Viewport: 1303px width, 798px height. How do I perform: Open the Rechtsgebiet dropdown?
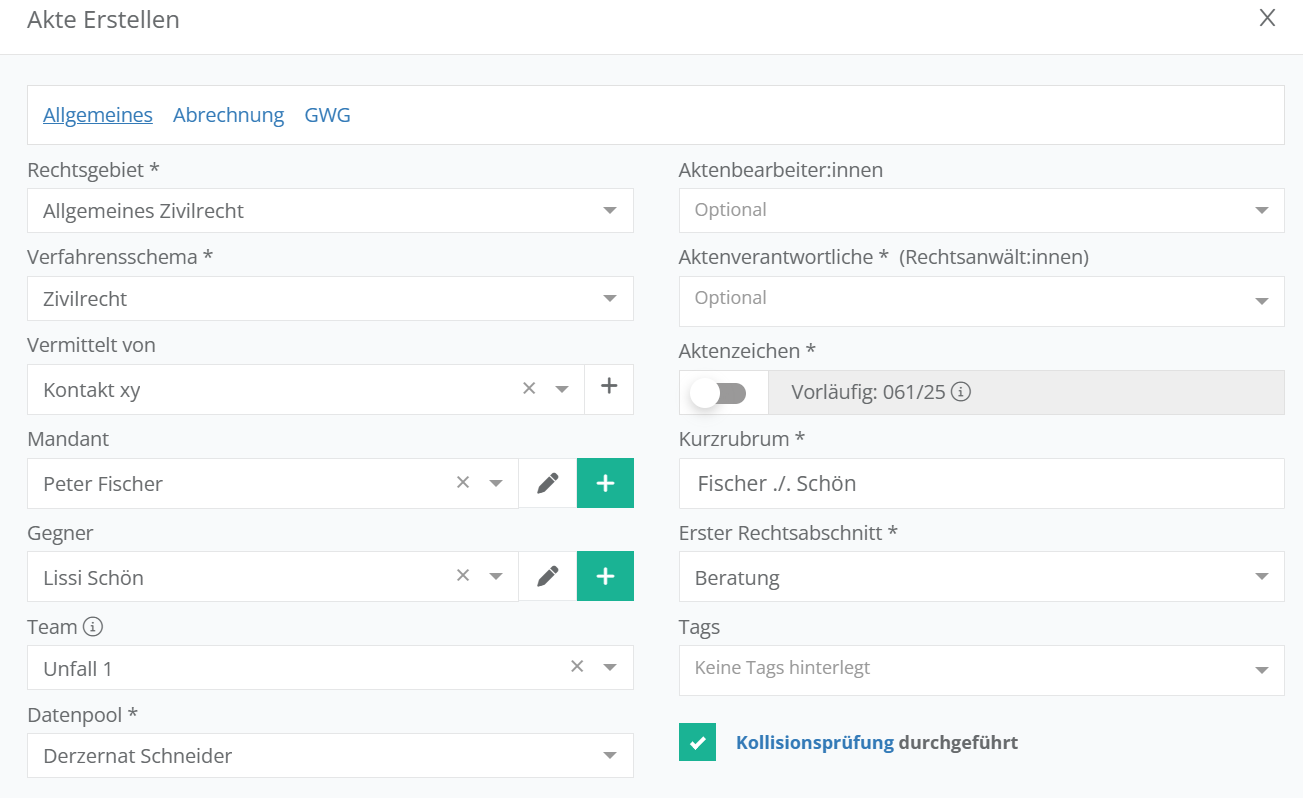(x=609, y=211)
